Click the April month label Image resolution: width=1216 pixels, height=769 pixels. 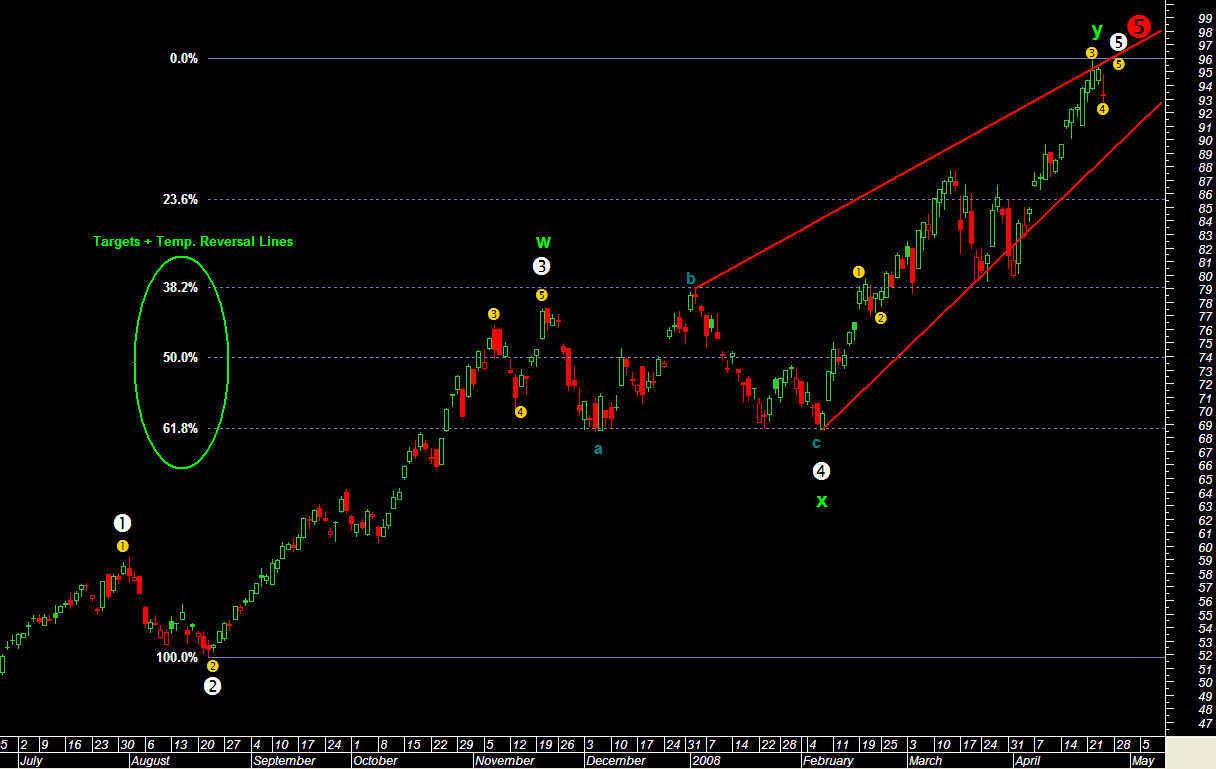pyautogui.click(x=1028, y=761)
